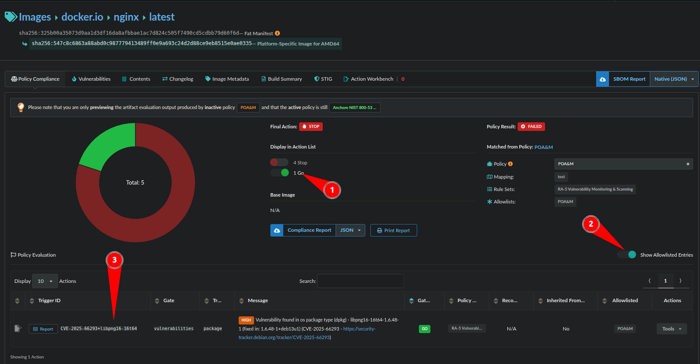The image size is (700, 364).
Task: Click the Compliance Report cloud download icon
Action: pyautogui.click(x=277, y=230)
